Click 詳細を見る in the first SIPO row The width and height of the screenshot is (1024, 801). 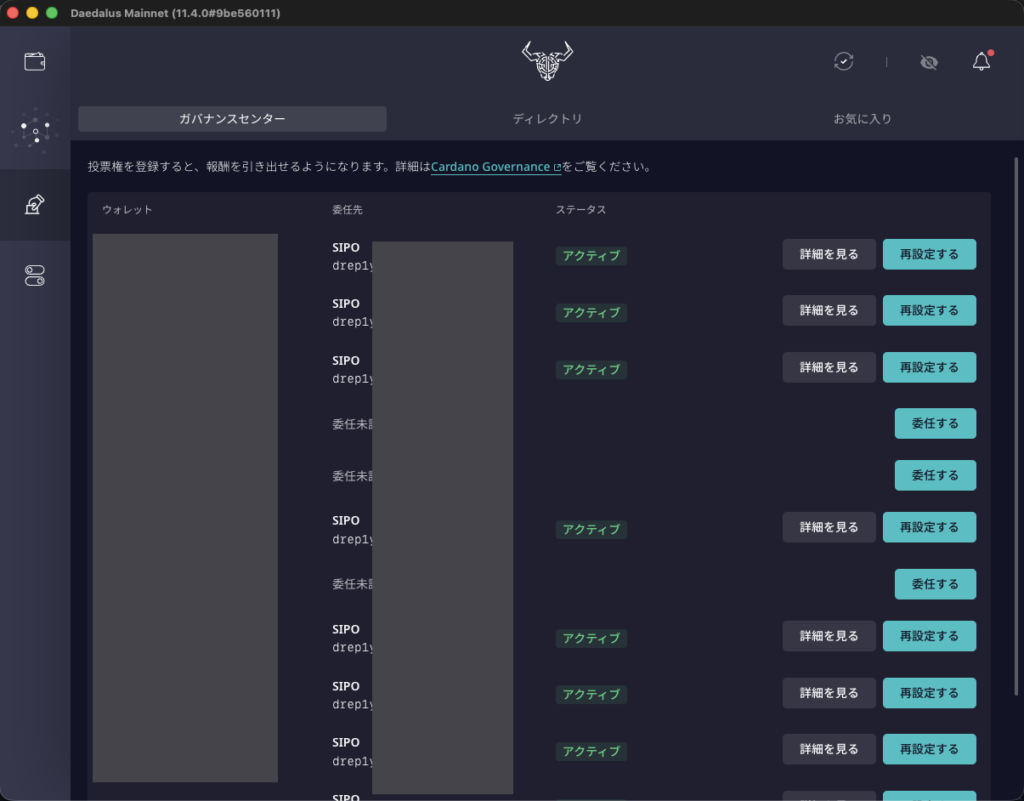829,254
